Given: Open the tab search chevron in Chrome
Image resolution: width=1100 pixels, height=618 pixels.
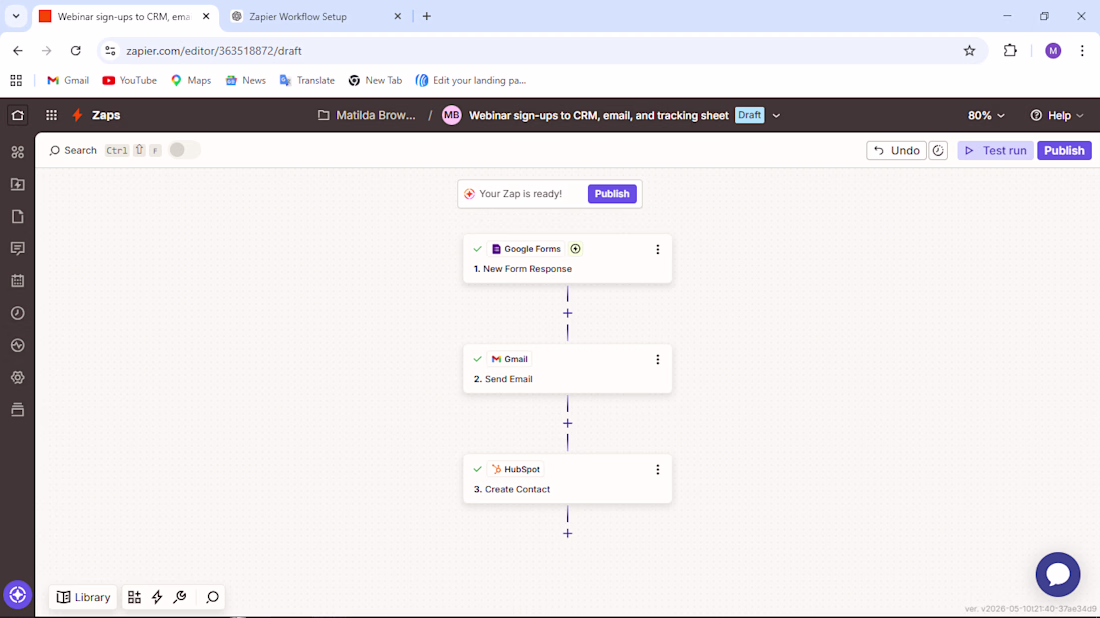Looking at the screenshot, I should click(x=15, y=16).
